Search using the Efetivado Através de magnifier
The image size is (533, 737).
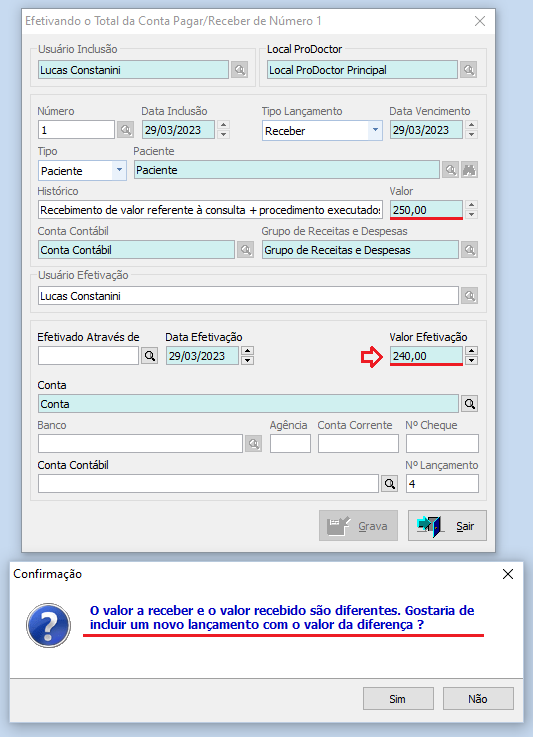pos(149,356)
